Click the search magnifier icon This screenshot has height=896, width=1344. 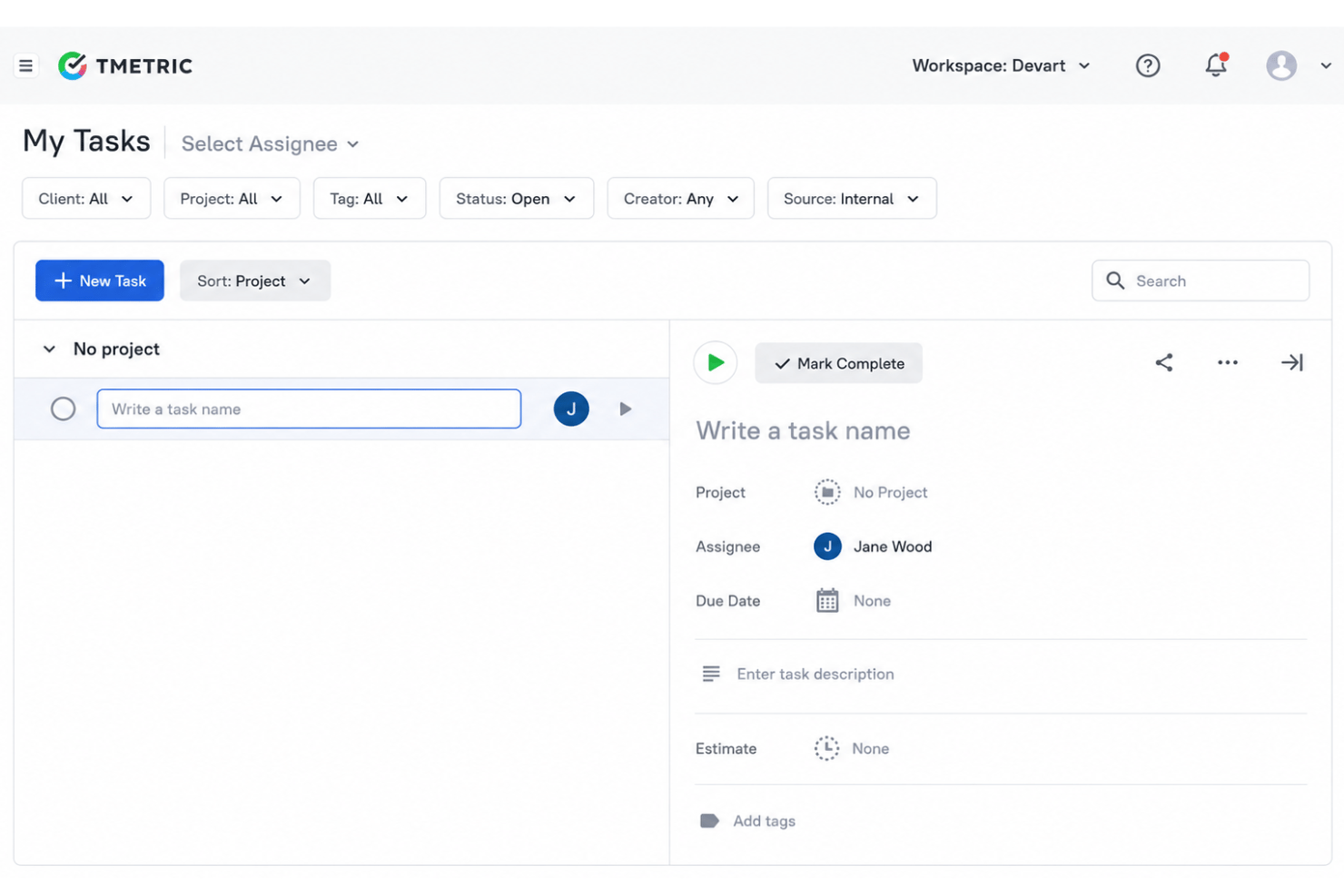(x=1115, y=281)
